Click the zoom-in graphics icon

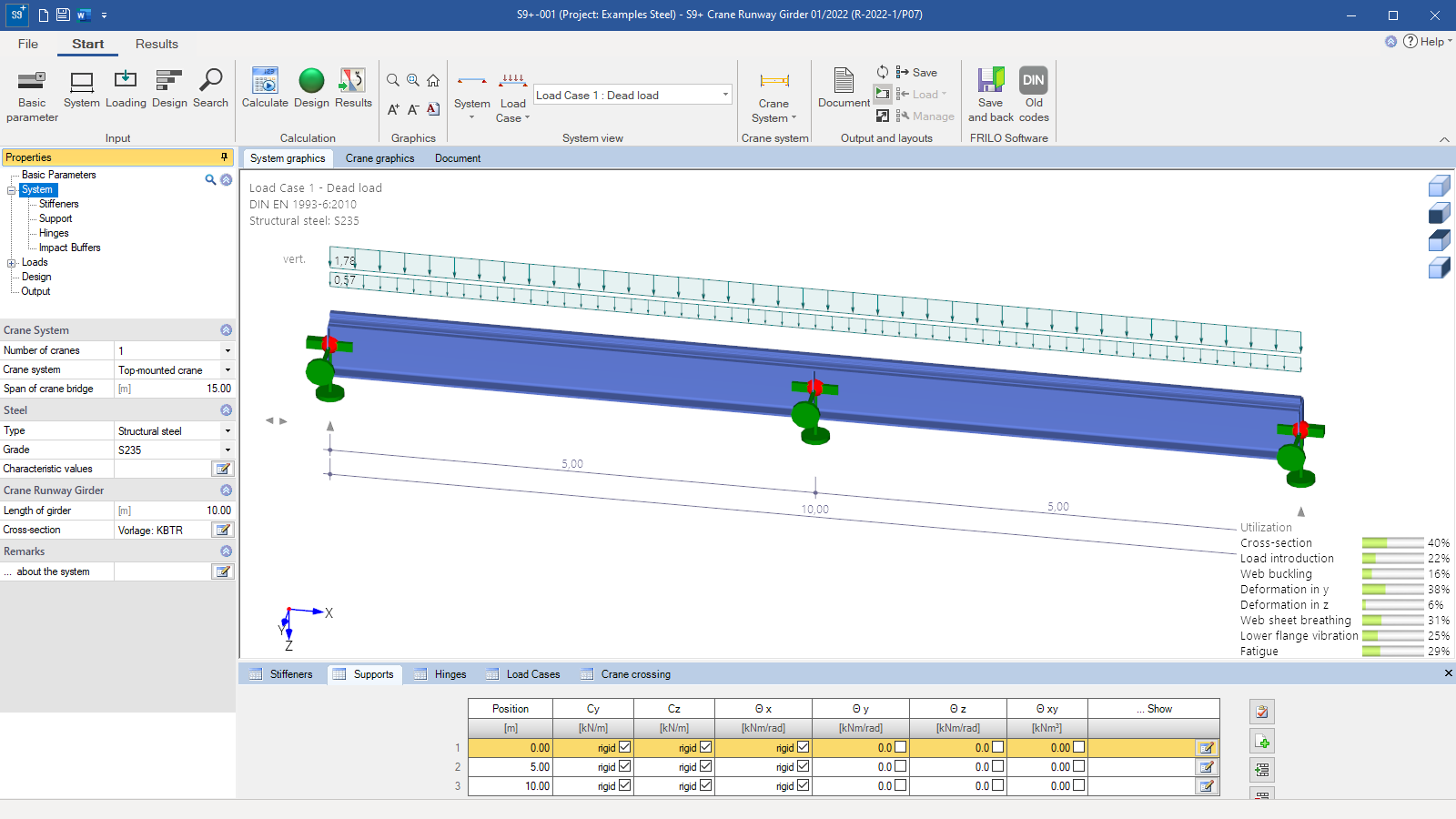[x=413, y=80]
